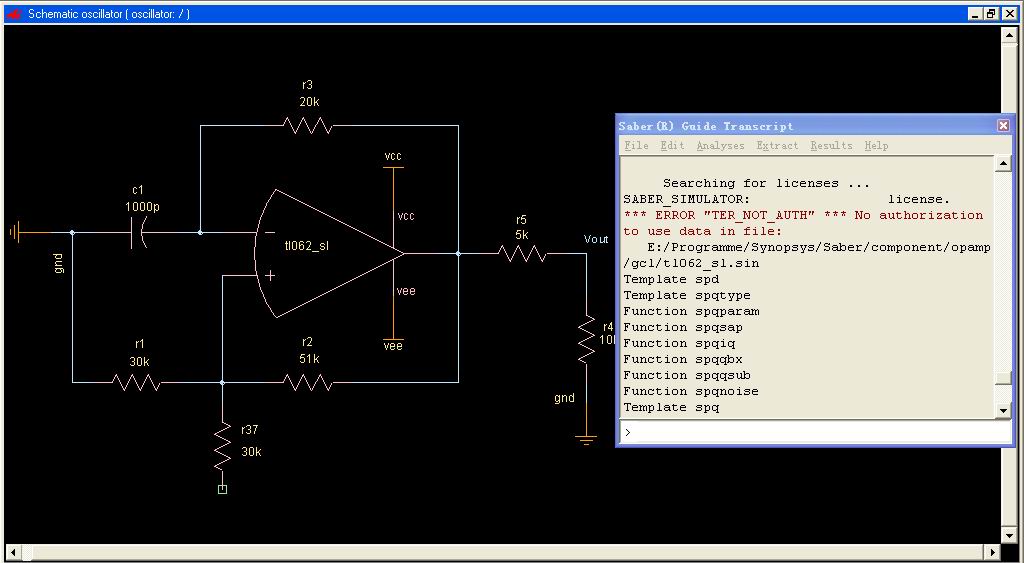Click the '20k' value label of r3
This screenshot has height=563, width=1024.
click(309, 102)
